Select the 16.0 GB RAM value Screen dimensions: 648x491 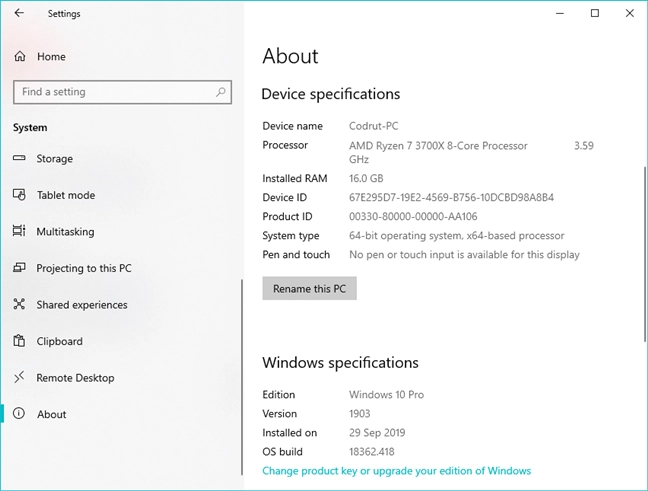pos(366,178)
